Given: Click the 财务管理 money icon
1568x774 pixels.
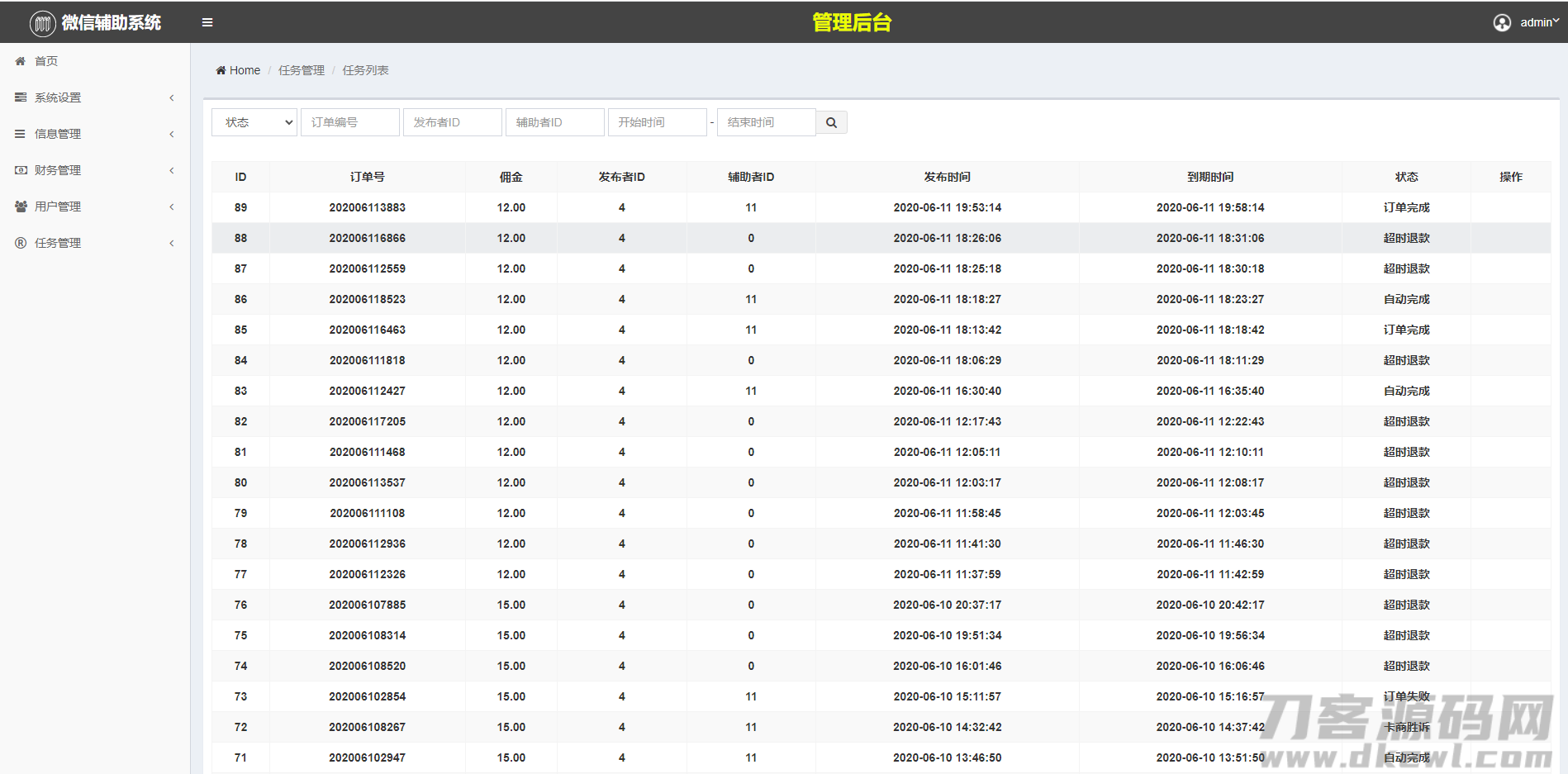Looking at the screenshot, I should (21, 170).
